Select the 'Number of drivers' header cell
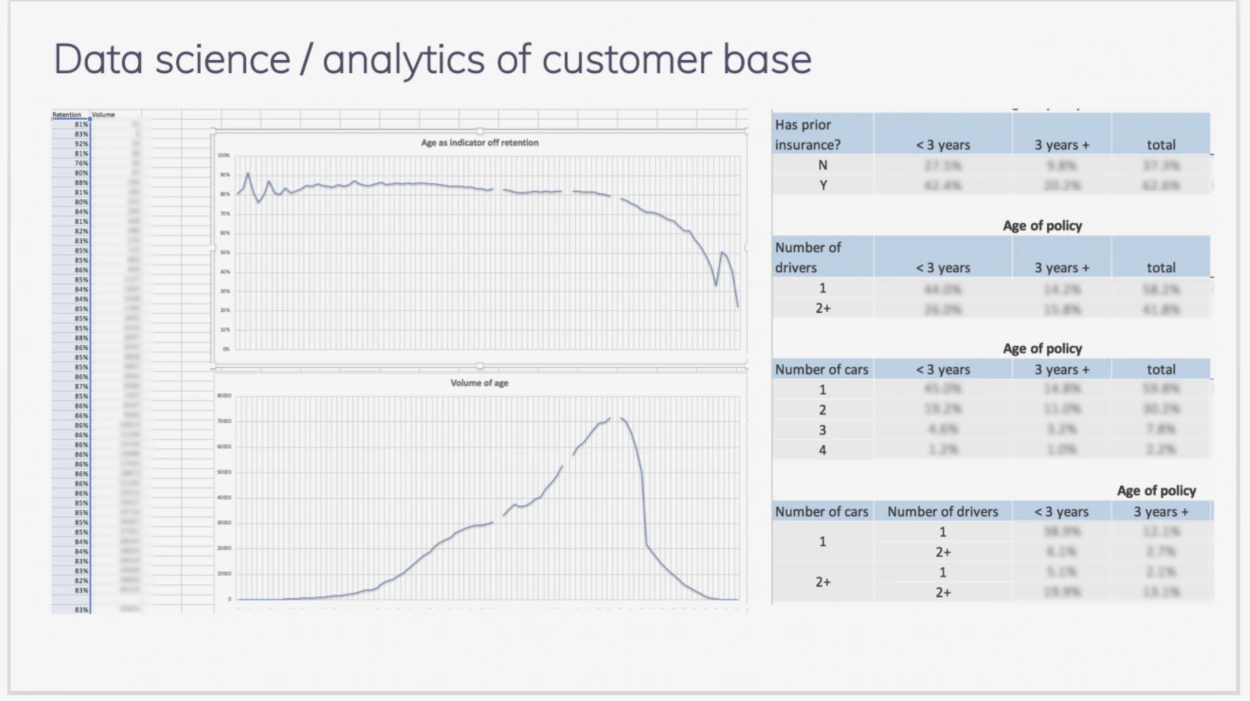This screenshot has height=701, width=1250. (823, 257)
